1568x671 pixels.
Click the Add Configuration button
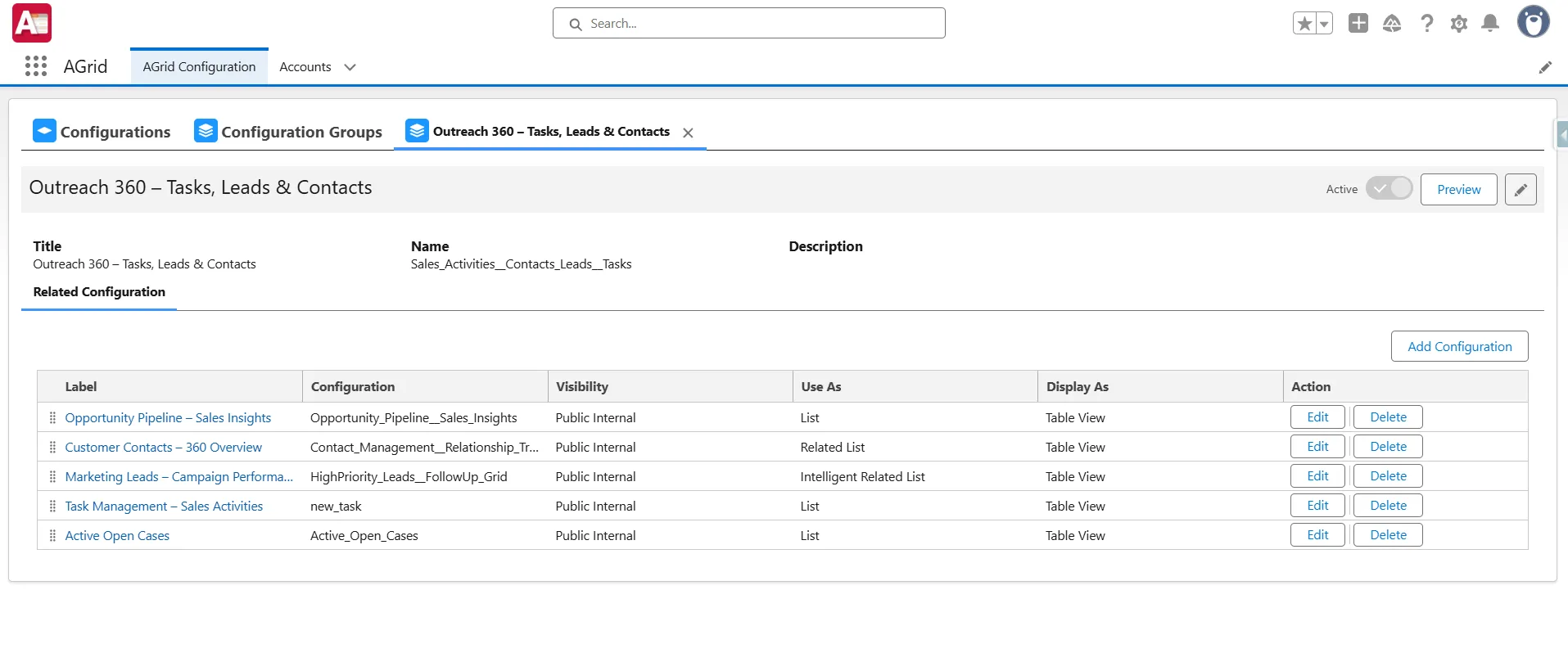[x=1460, y=346]
